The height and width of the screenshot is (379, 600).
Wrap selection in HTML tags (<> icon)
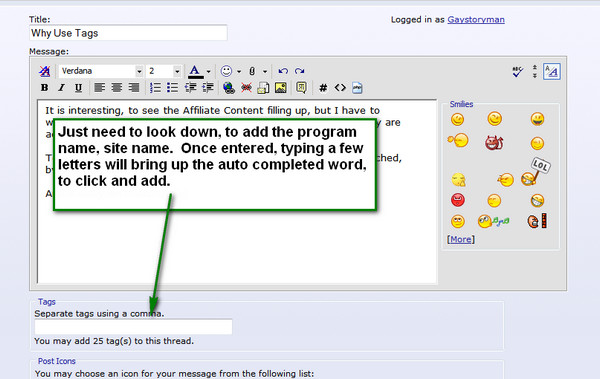(x=340, y=88)
